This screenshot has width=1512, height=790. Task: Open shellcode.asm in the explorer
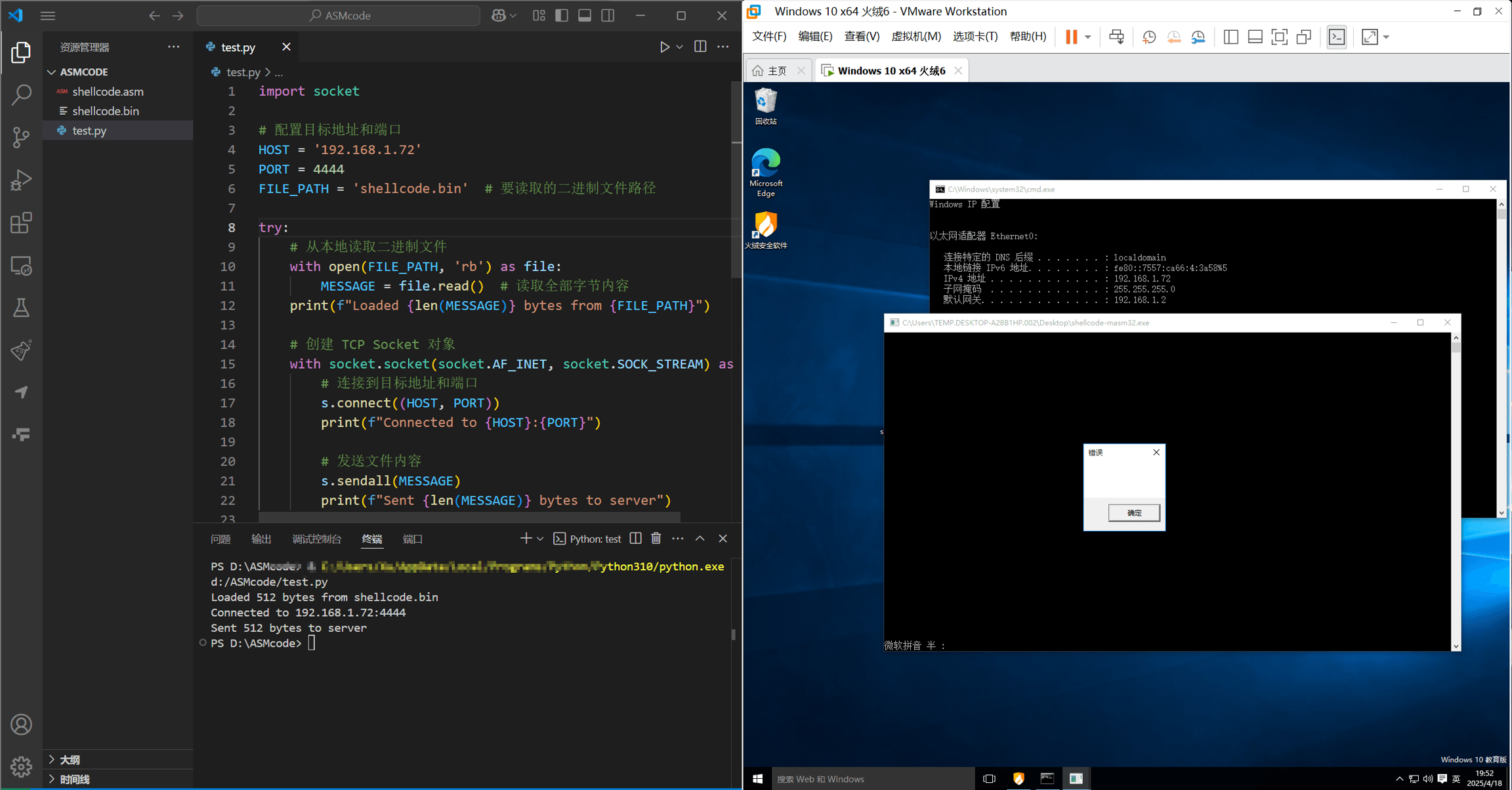108,92
